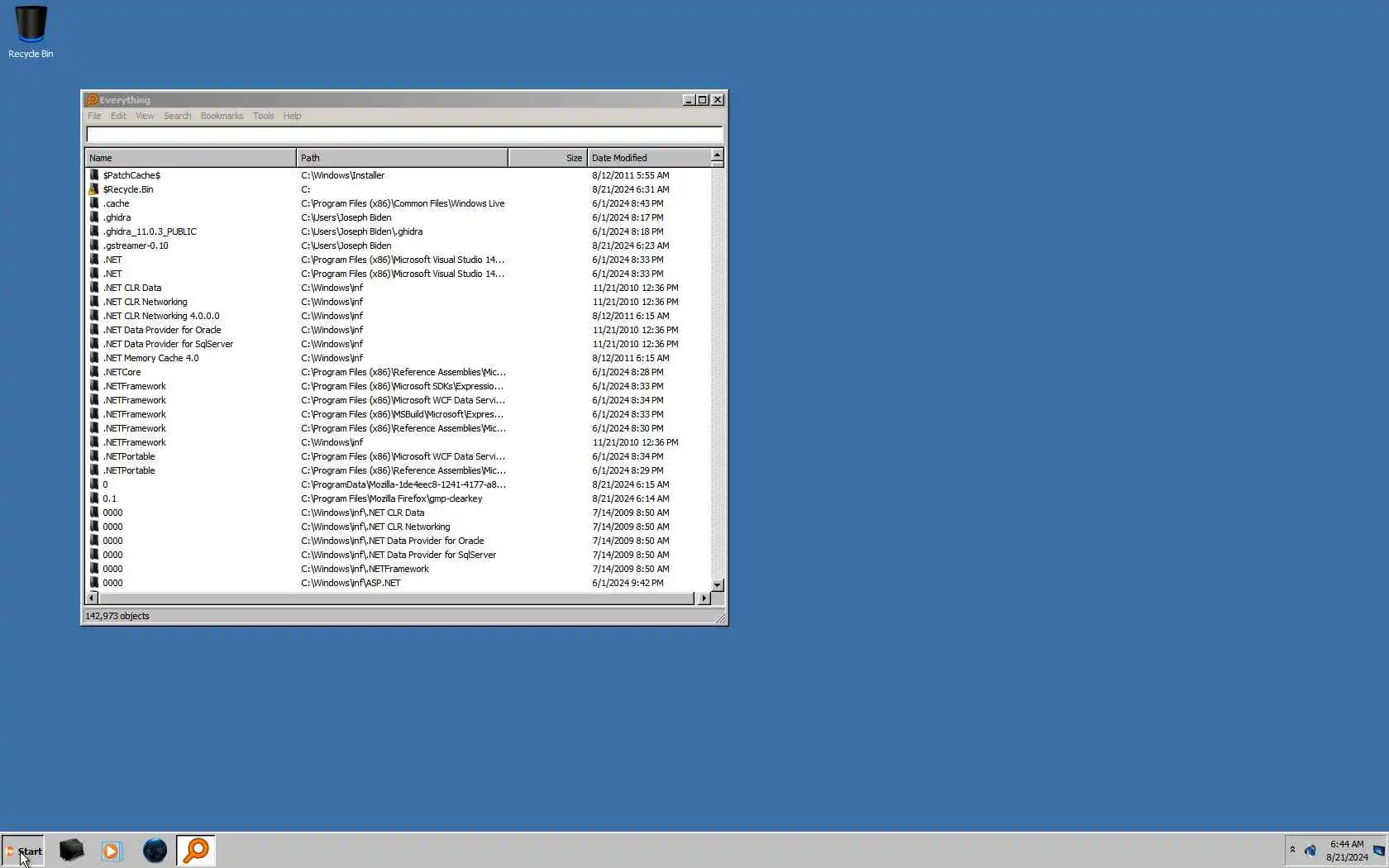Sort results by Size column
Screen dimensions: 1389x868
pyautogui.click(x=547, y=158)
